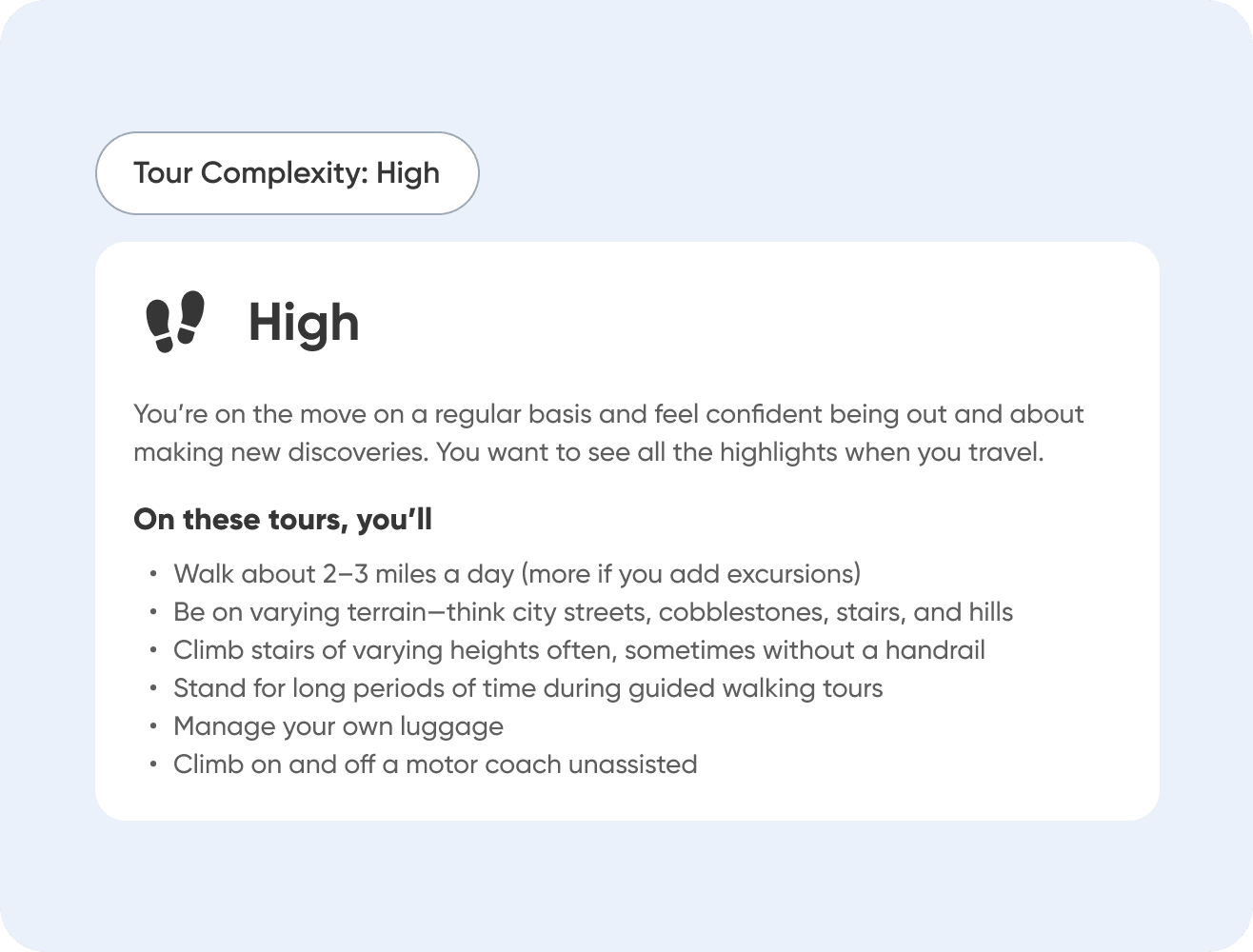
Task: Click the 'Climb stairs of varying heights' line
Action: click(579, 650)
